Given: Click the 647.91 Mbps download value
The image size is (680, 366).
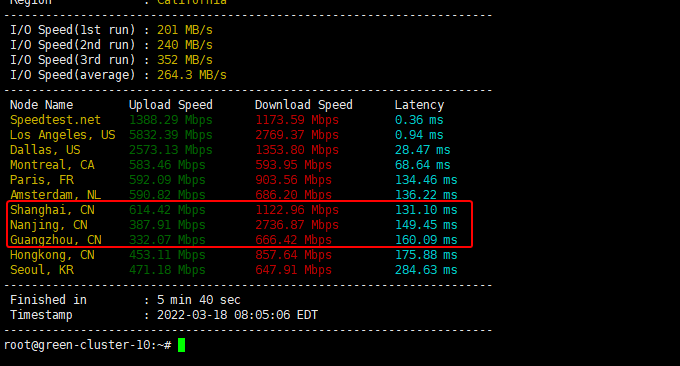Looking at the screenshot, I should click(x=294, y=270).
